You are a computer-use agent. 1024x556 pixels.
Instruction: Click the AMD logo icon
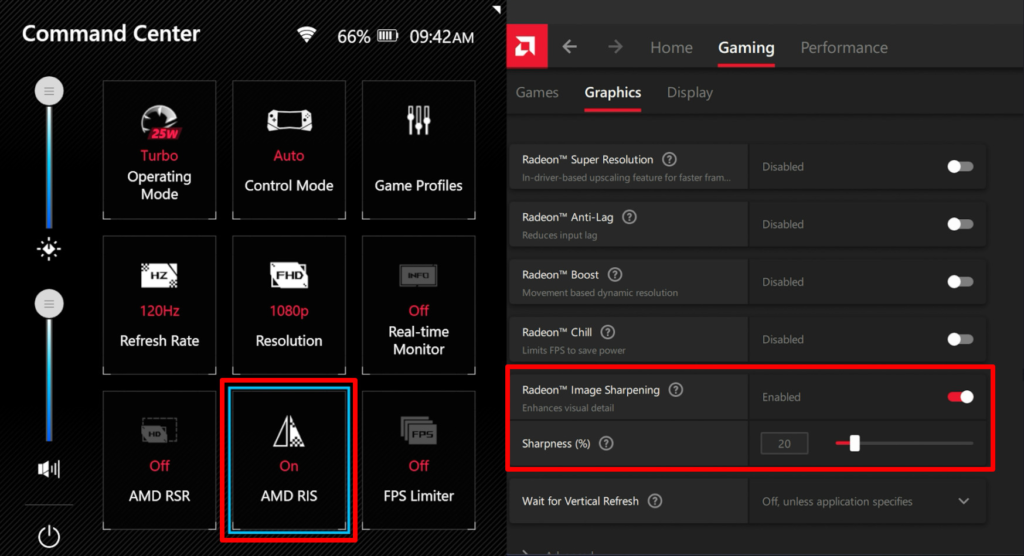(526, 47)
